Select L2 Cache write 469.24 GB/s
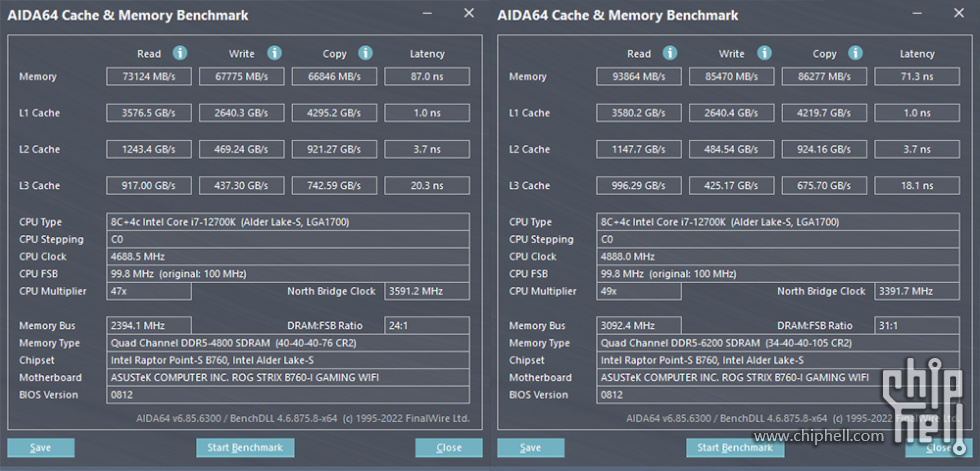The height and width of the screenshot is (471, 980). [x=241, y=149]
